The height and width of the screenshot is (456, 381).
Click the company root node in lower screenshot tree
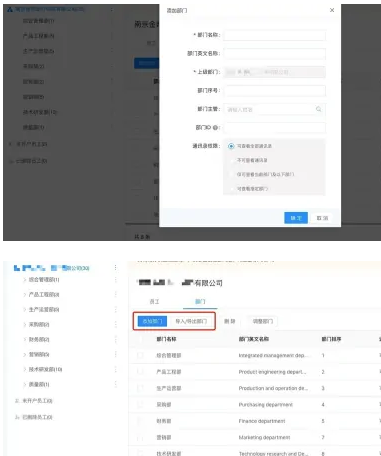click(x=52, y=268)
